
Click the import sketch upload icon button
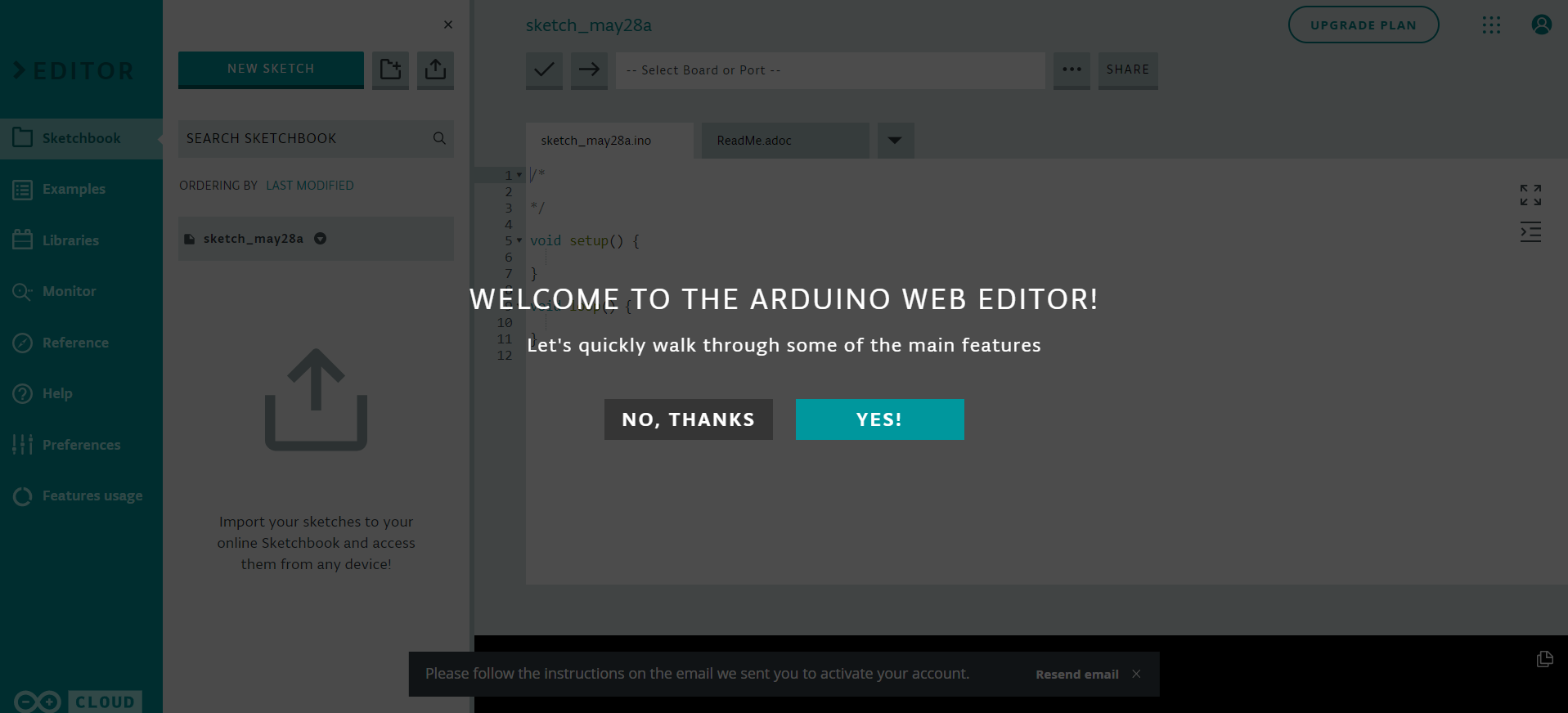[435, 70]
